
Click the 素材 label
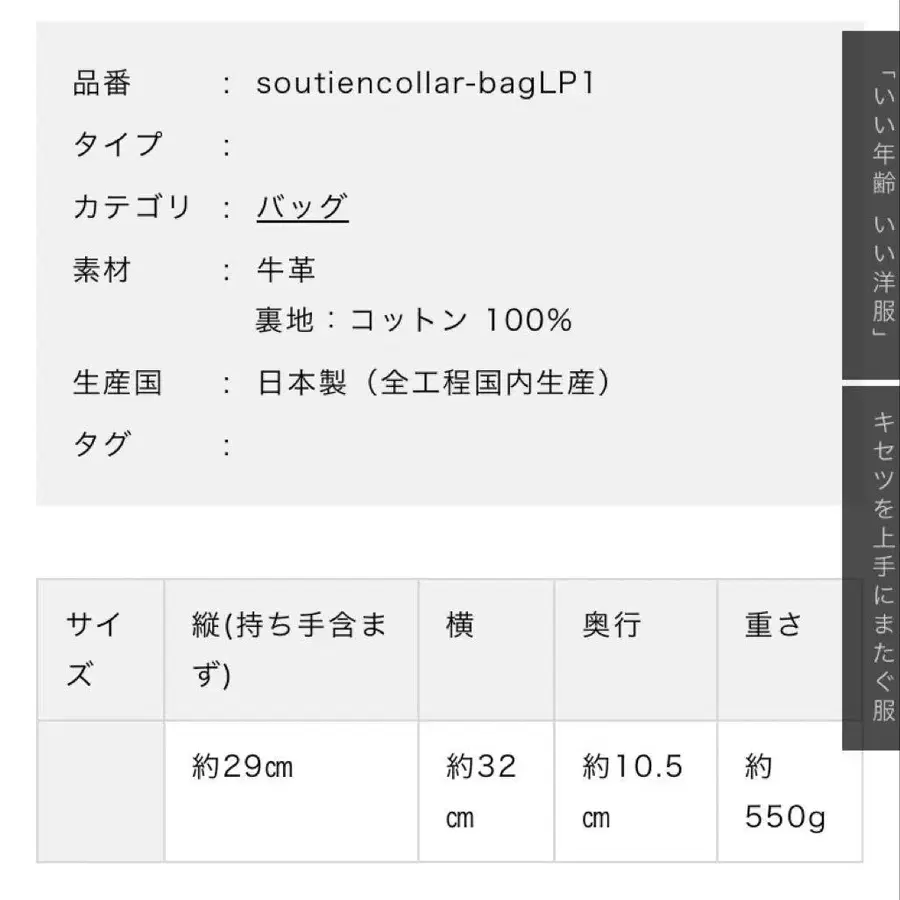point(102,270)
